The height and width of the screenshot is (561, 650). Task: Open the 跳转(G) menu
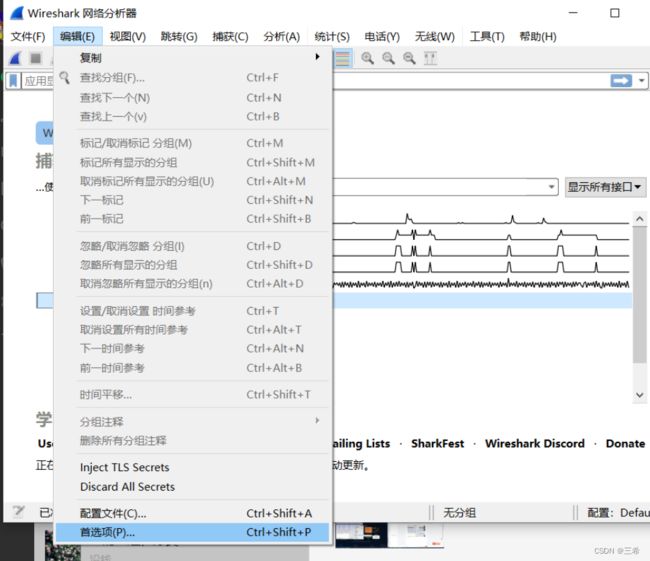[x=179, y=37]
